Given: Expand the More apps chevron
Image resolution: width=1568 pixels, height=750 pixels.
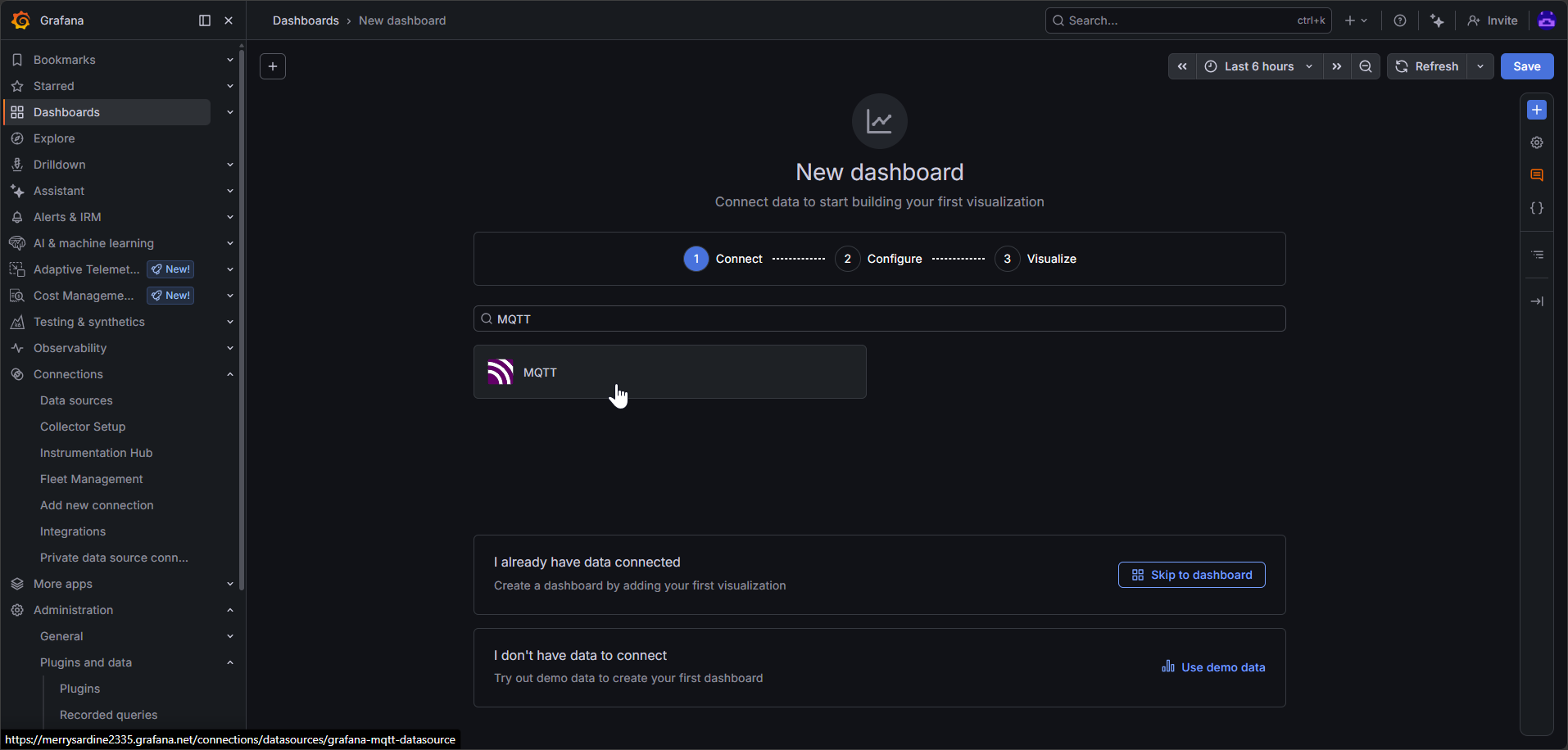Looking at the screenshot, I should [x=230, y=584].
